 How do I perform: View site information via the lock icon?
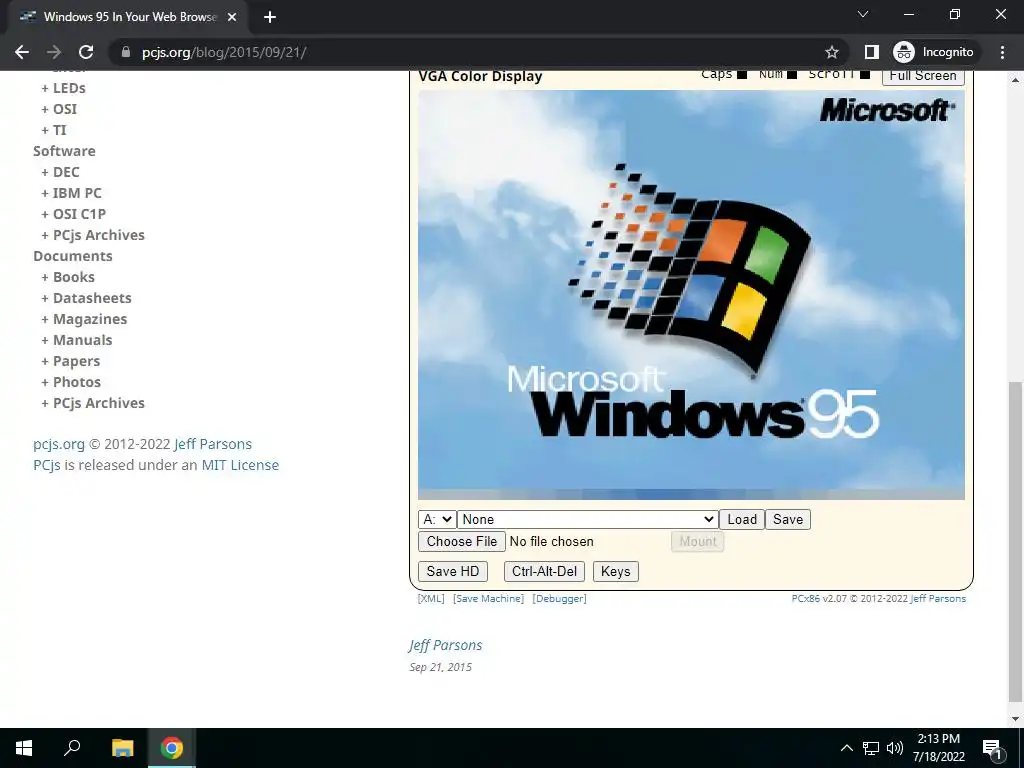(x=126, y=52)
